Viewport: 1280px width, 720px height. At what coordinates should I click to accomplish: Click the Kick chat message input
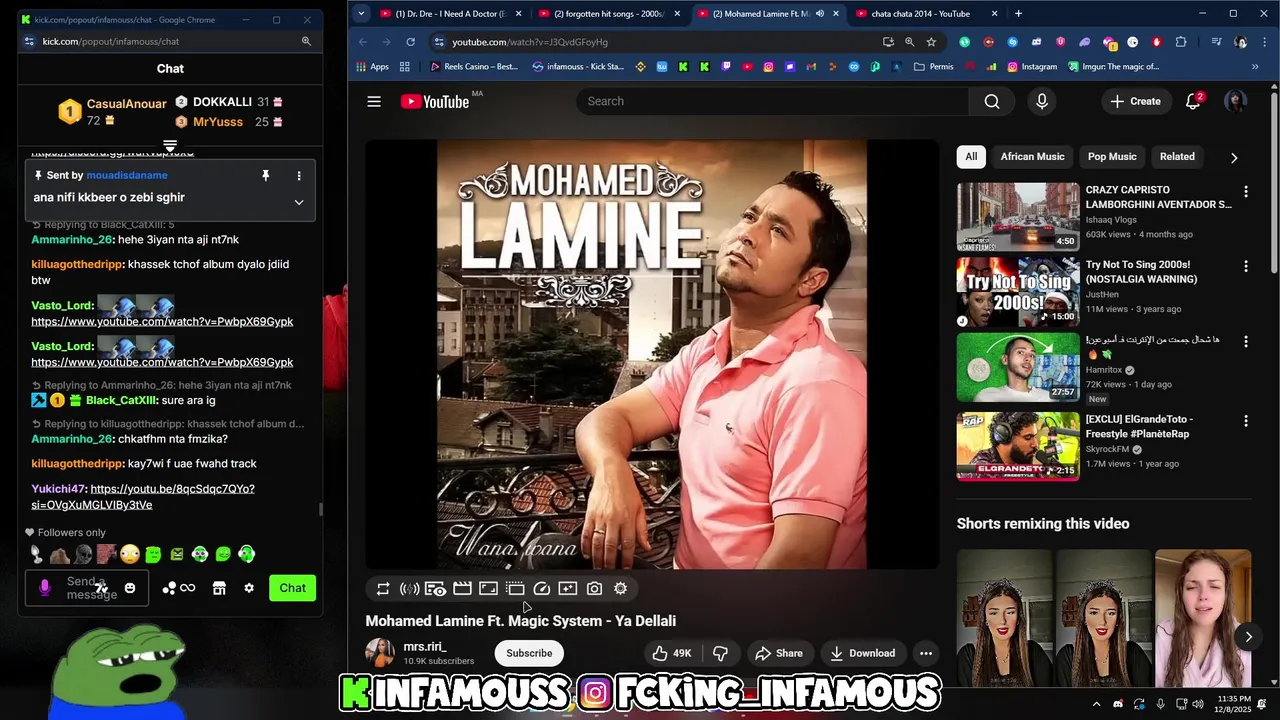(87, 588)
